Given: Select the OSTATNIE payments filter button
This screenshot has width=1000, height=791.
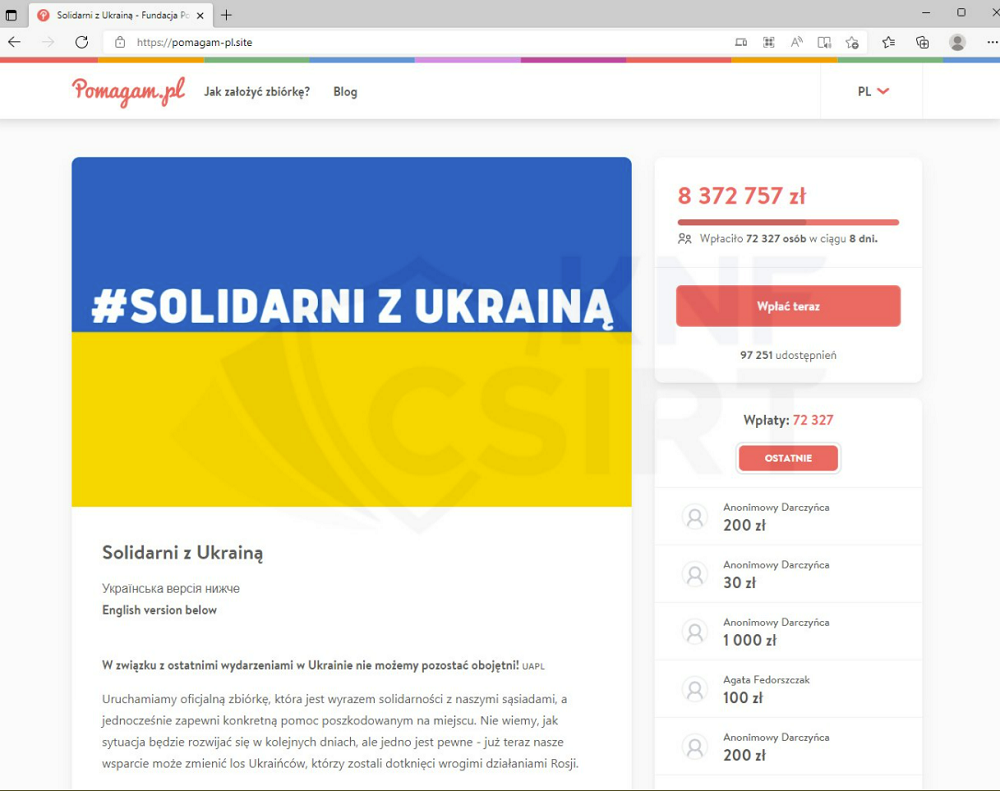Looking at the screenshot, I should tap(788, 458).
